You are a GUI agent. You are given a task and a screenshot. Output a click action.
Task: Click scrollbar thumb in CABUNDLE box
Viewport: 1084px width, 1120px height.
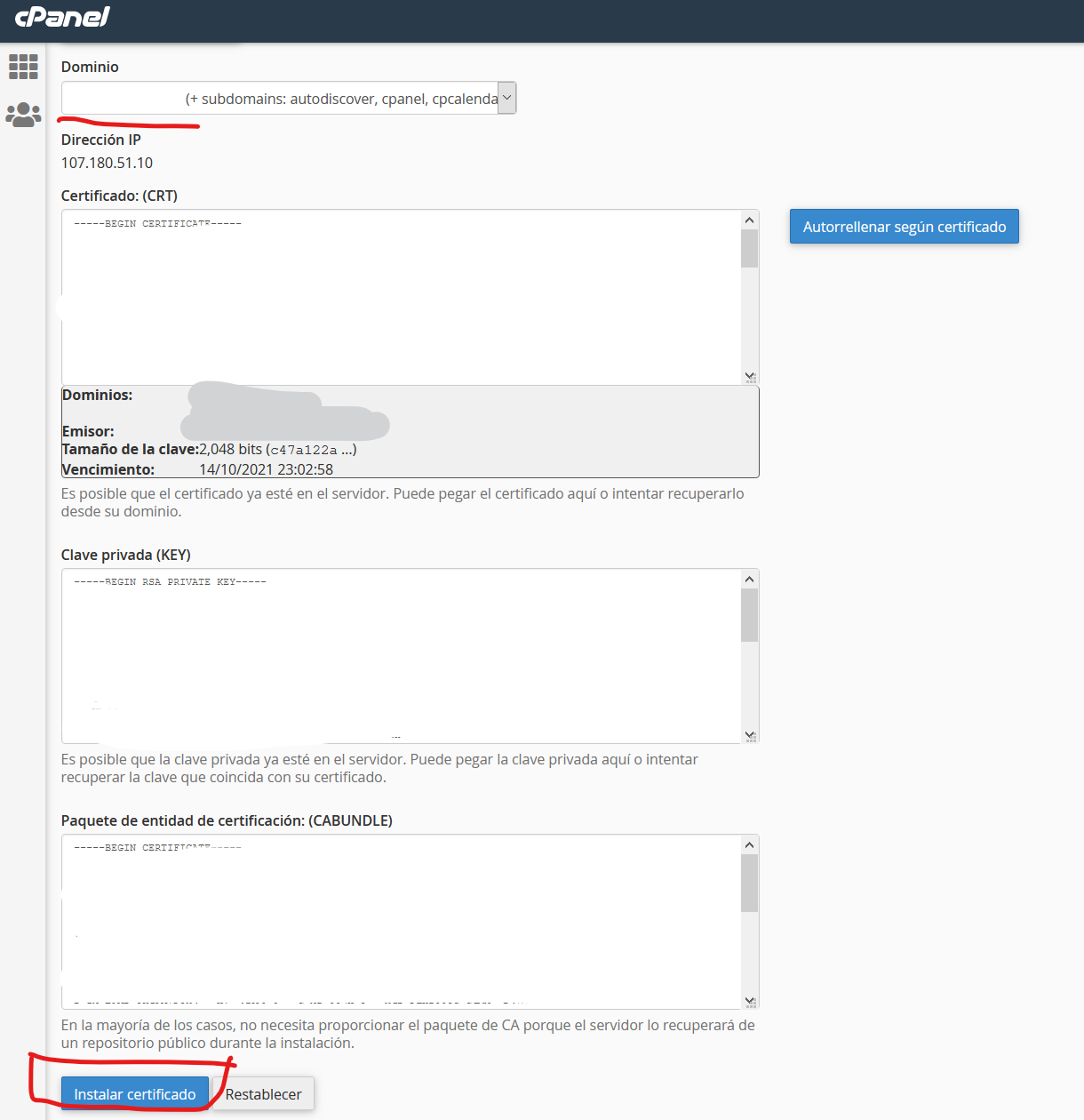(749, 883)
